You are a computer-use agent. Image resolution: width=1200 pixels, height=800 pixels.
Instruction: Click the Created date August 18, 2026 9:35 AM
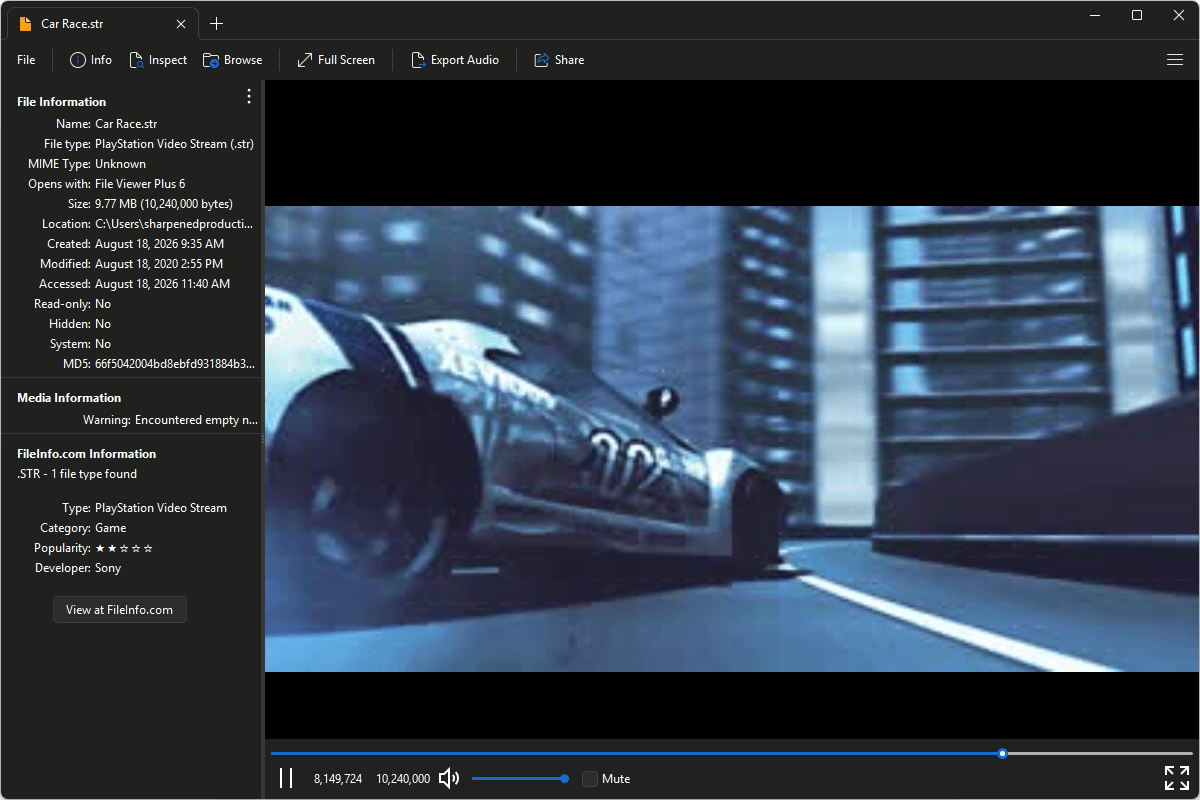[160, 244]
